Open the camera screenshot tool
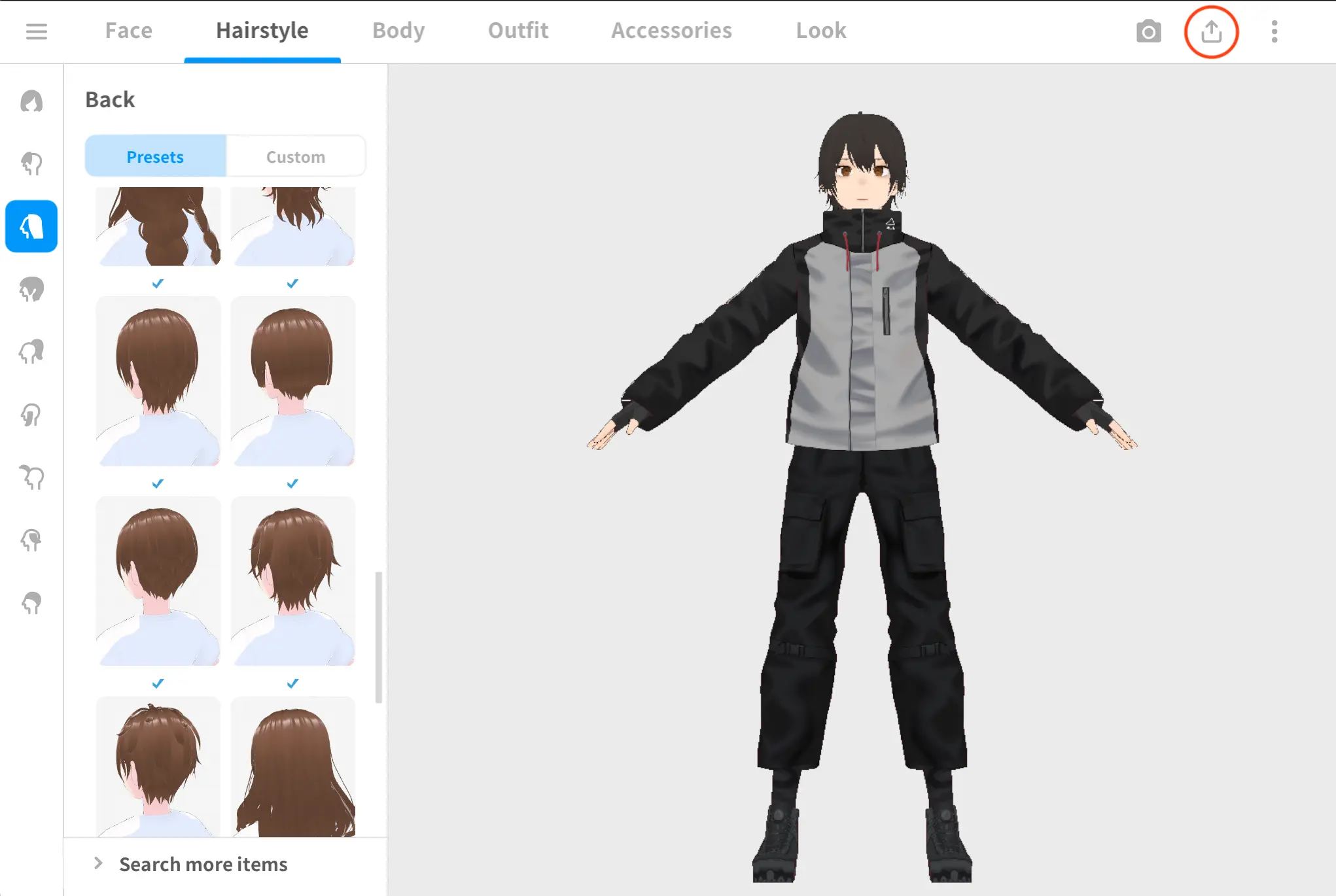Image resolution: width=1336 pixels, height=896 pixels. coord(1148,31)
